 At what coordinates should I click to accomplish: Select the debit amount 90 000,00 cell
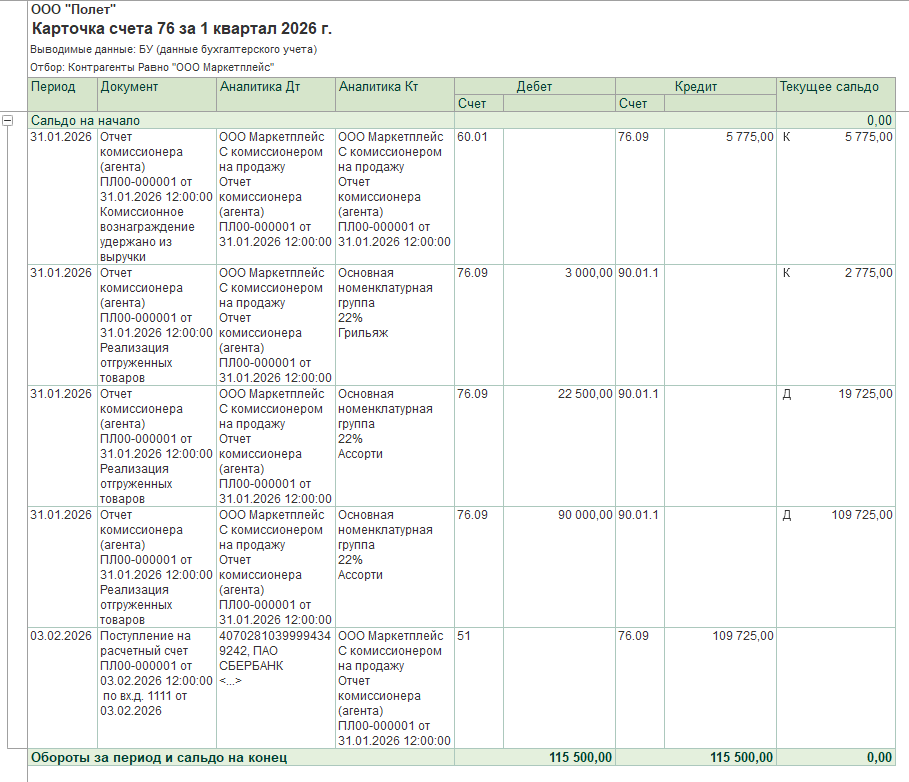pyautogui.click(x=558, y=515)
